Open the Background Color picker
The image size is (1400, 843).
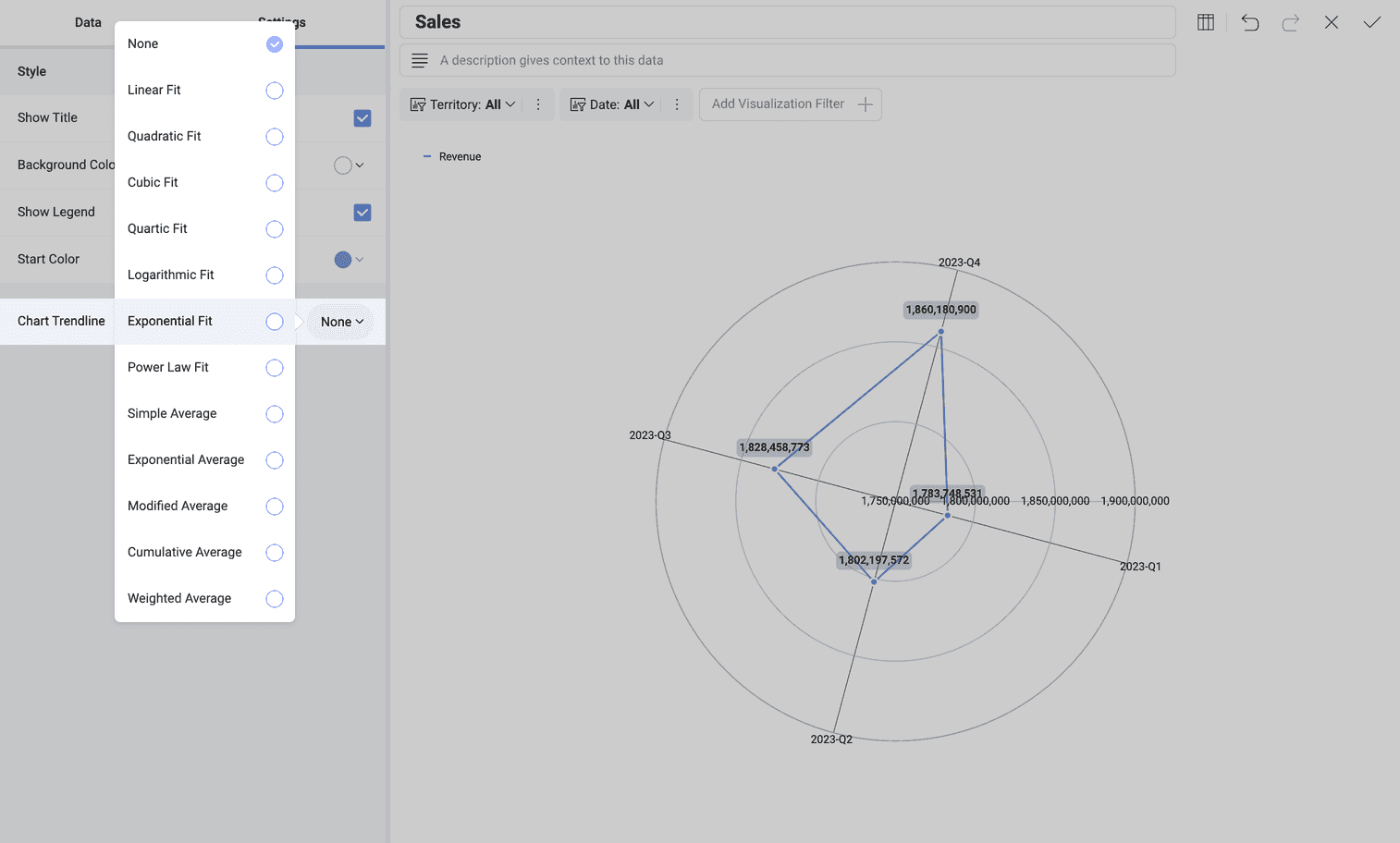[349, 165]
